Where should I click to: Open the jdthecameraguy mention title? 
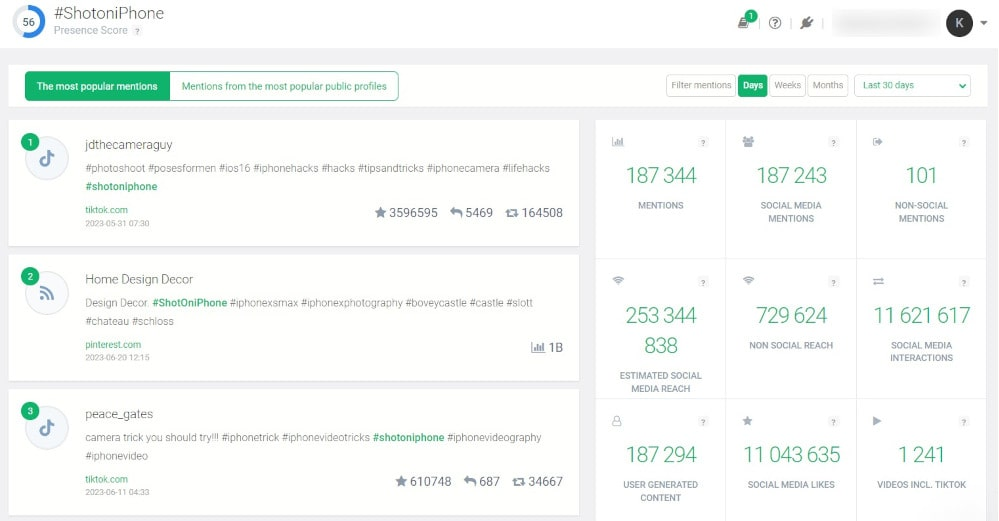click(129, 145)
